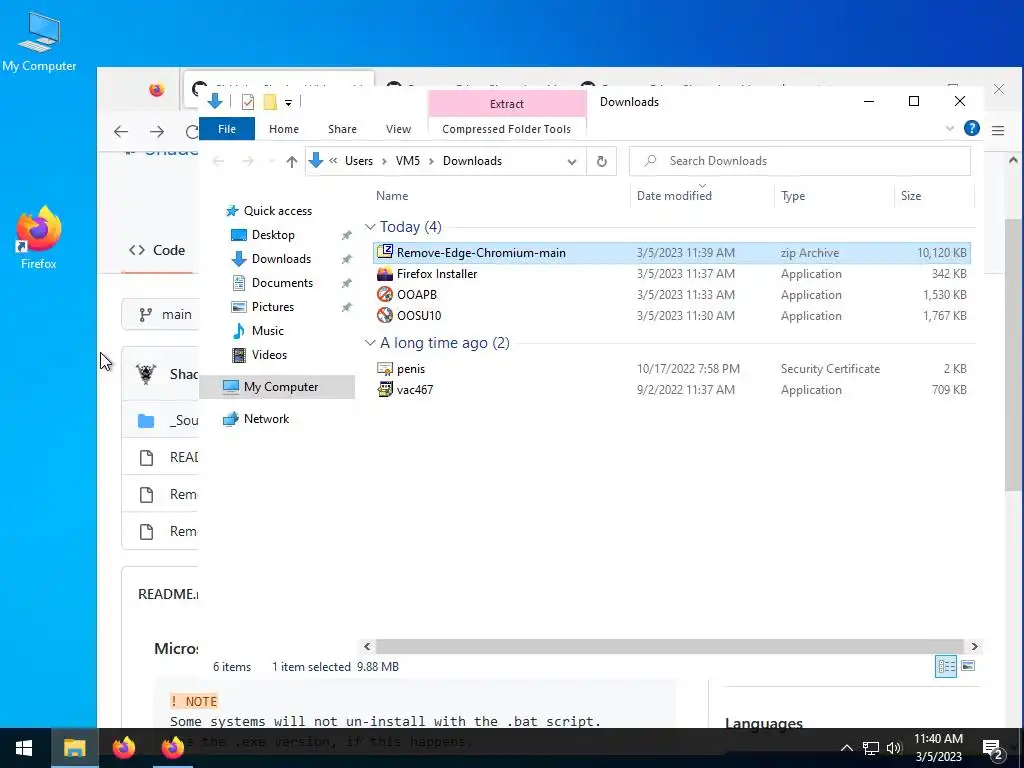
Task: Select My Computer in navigation pane
Action: (277, 387)
